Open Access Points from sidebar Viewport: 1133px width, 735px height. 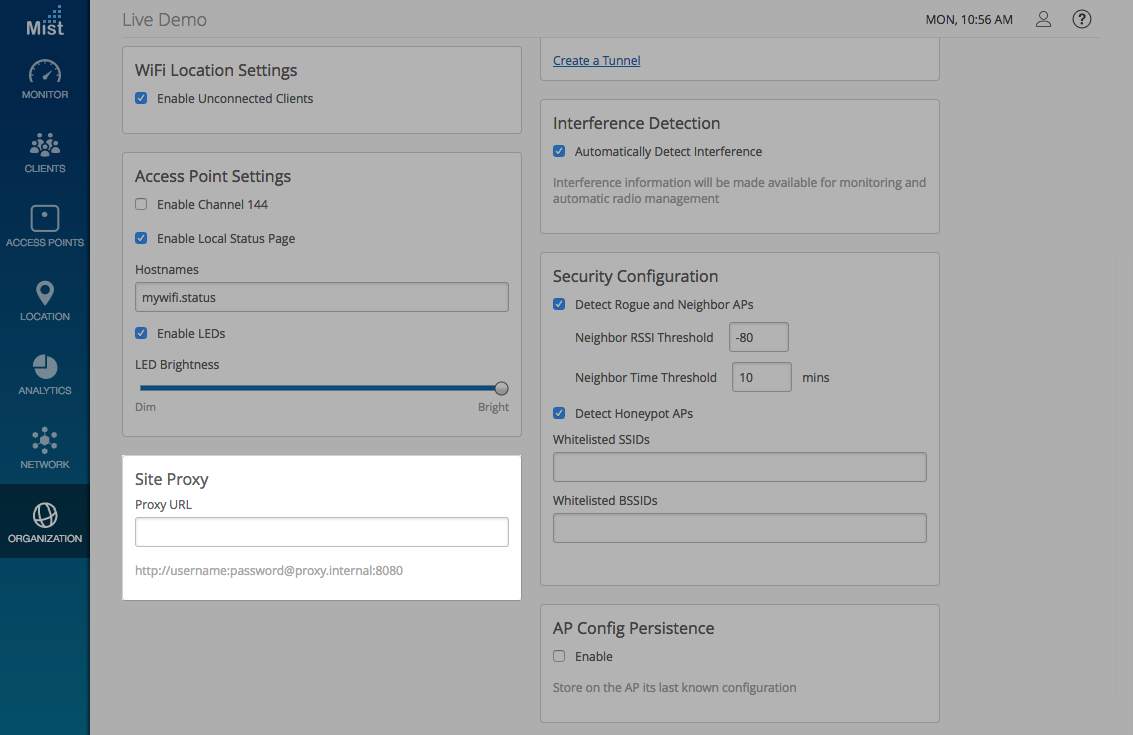45,227
